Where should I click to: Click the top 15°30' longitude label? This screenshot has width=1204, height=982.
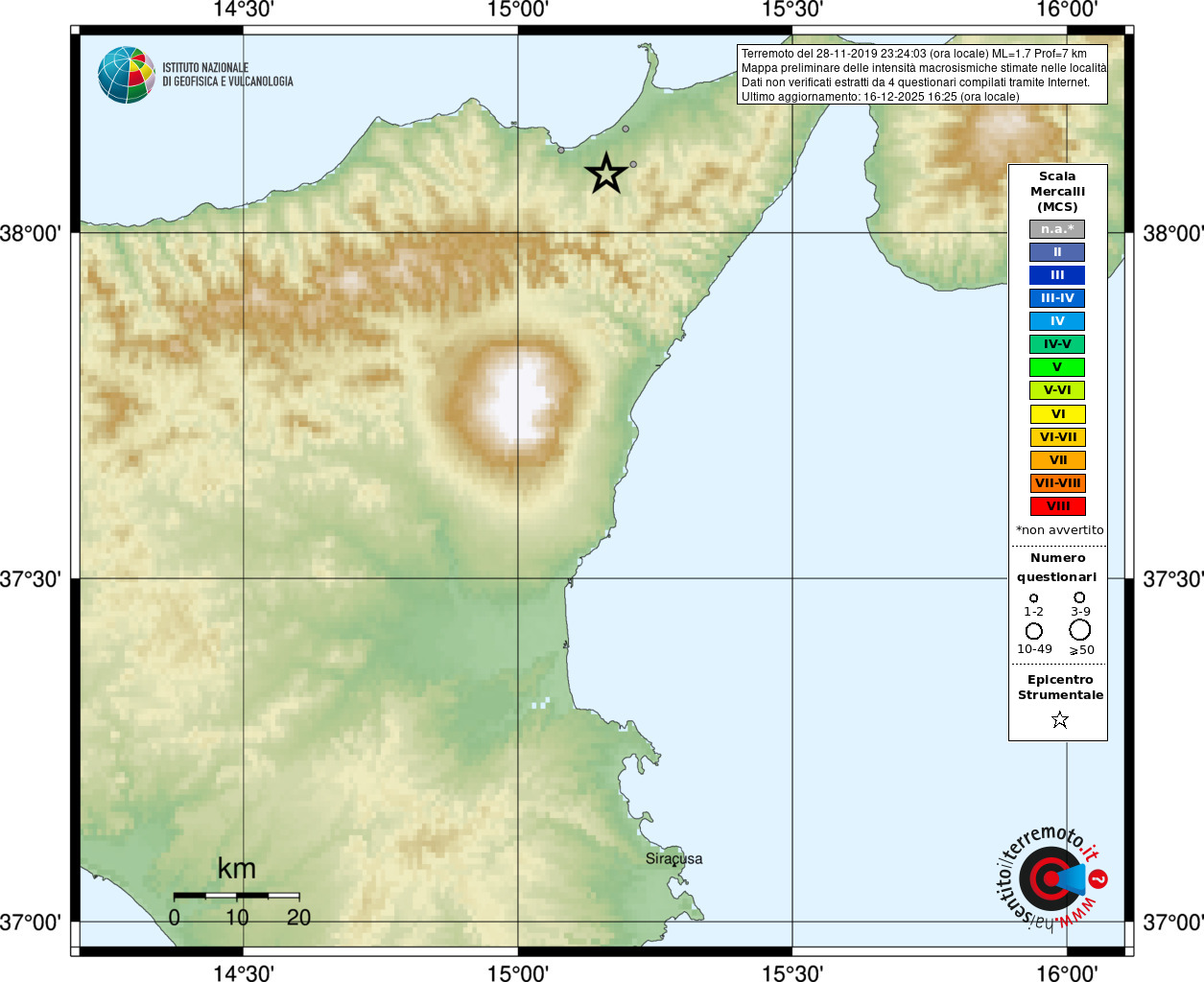coord(792,10)
